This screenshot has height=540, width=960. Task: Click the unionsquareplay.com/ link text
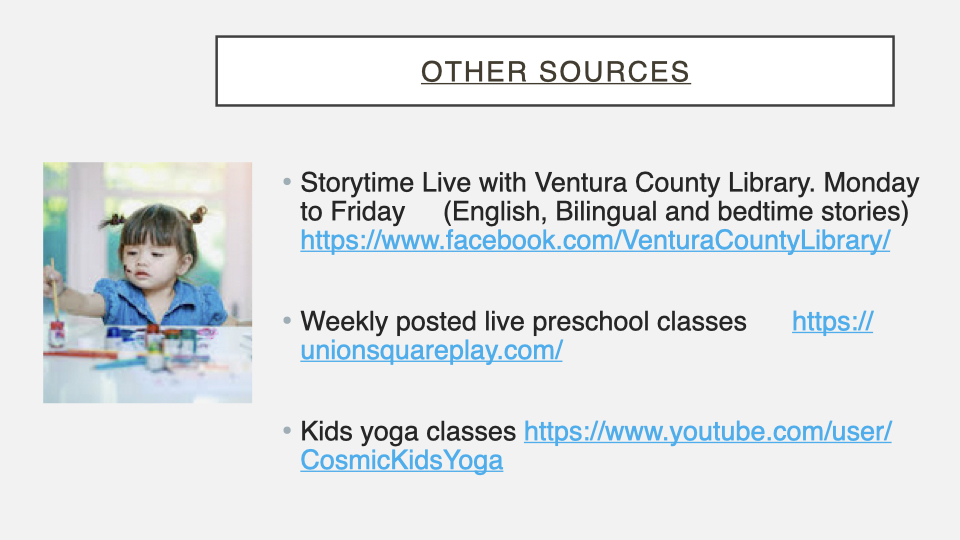click(x=431, y=351)
